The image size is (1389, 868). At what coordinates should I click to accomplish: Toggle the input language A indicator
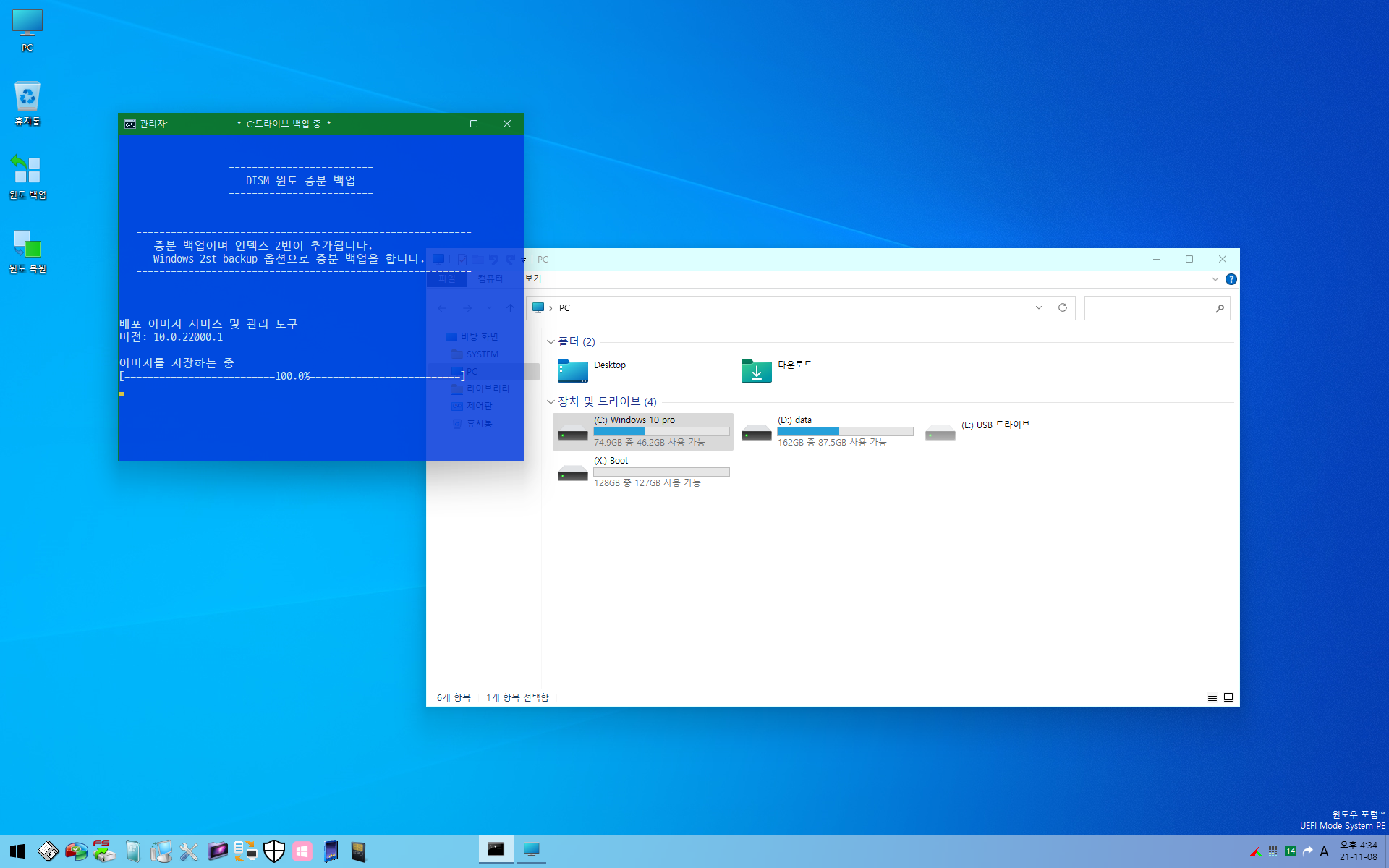[x=1324, y=851]
